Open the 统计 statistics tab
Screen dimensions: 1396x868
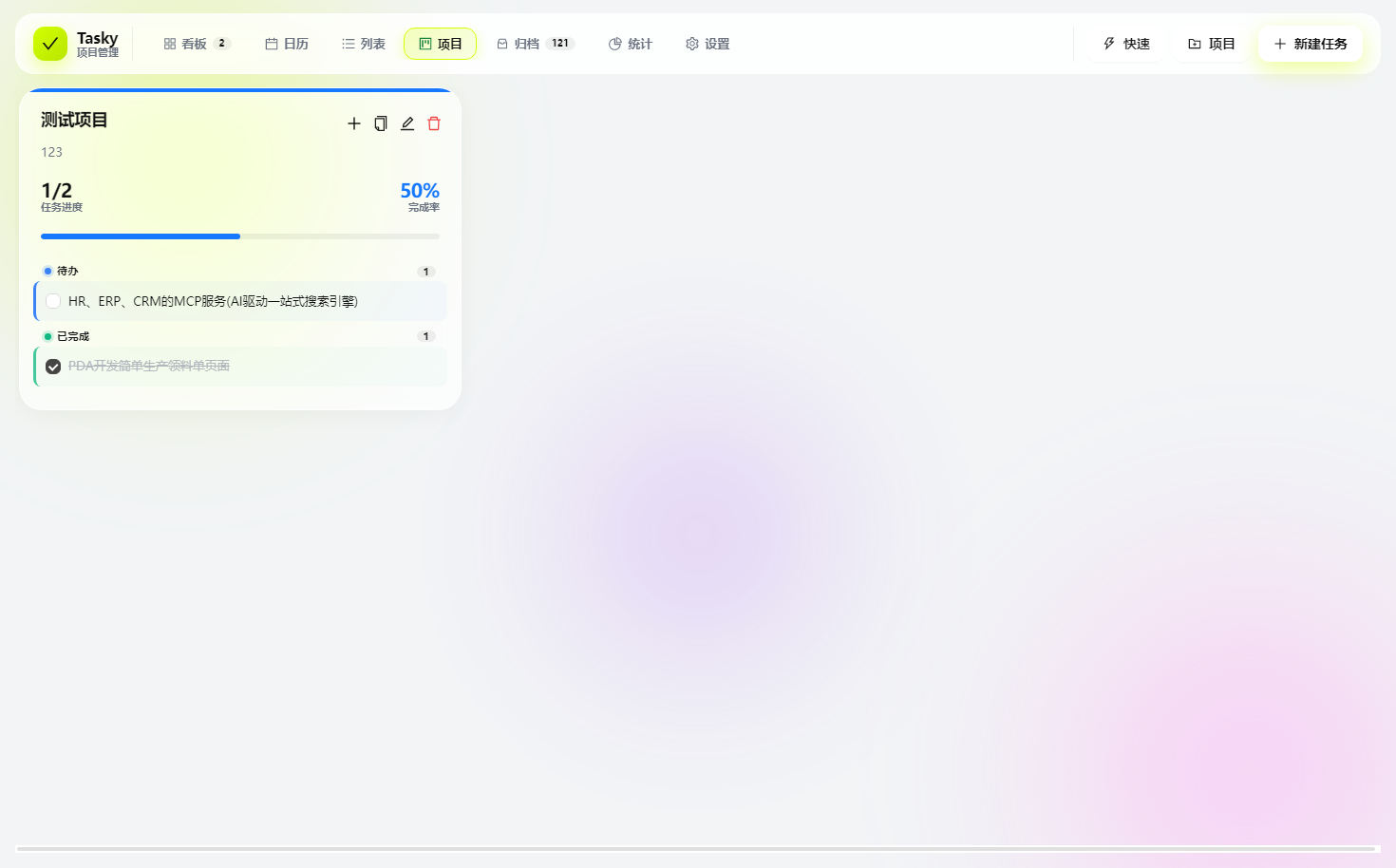631,44
